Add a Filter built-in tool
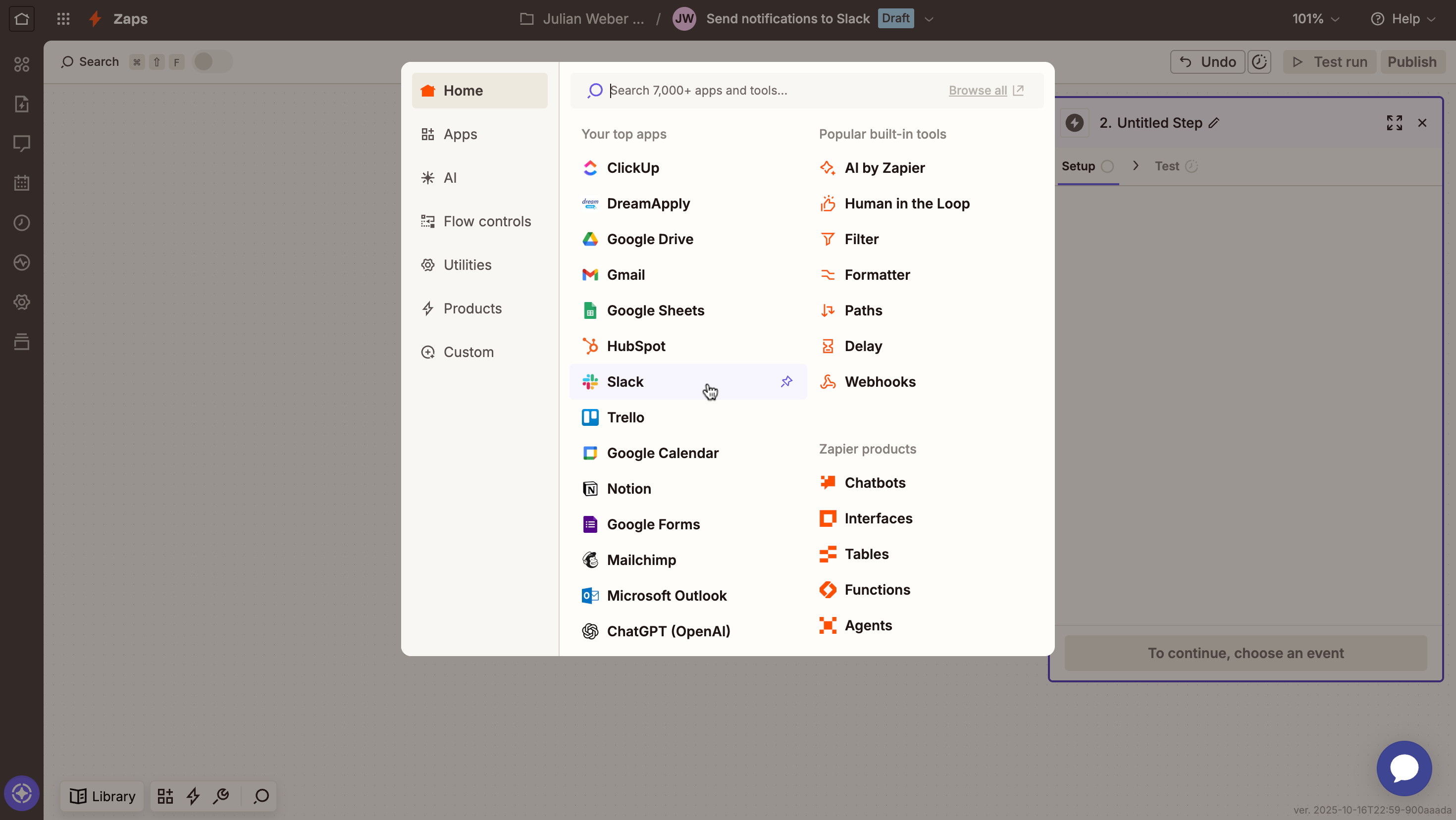This screenshot has height=820, width=1456. coord(925,239)
